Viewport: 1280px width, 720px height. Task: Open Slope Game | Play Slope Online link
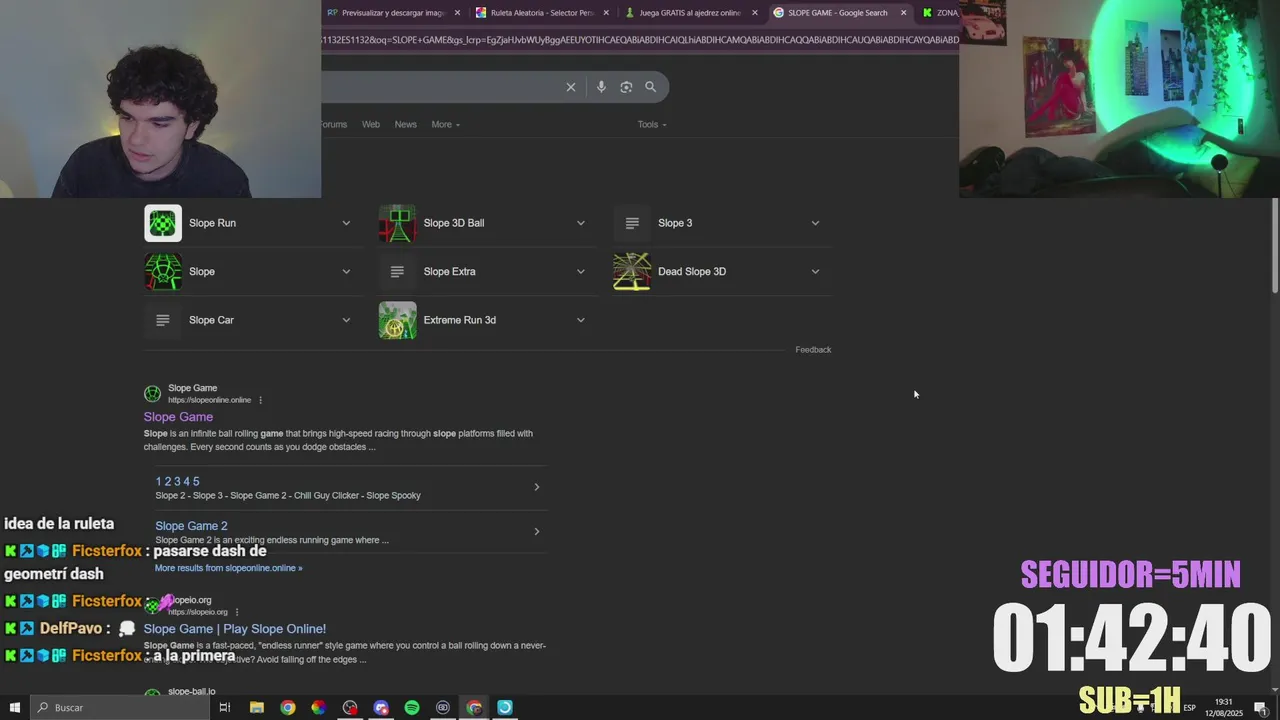[235, 629]
